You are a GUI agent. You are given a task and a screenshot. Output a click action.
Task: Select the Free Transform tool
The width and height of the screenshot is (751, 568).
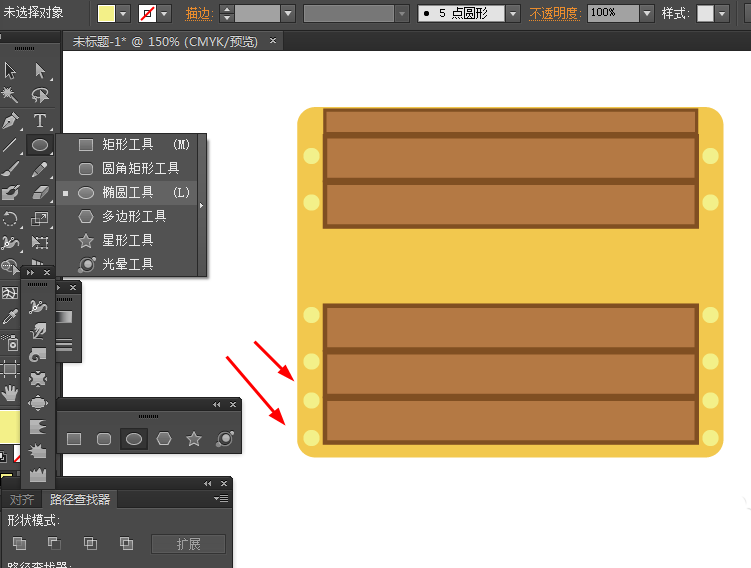tap(40, 242)
